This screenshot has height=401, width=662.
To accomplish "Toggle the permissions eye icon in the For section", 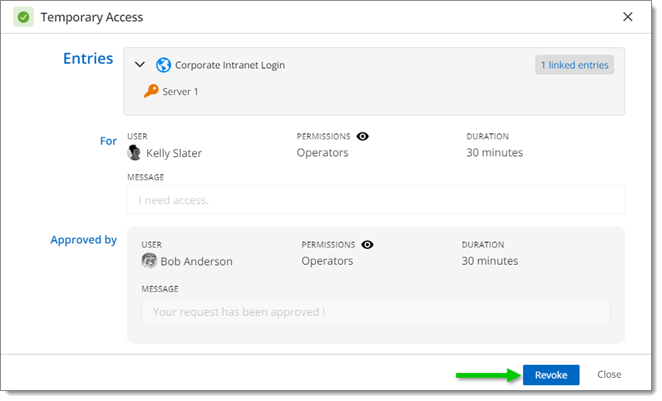I will [363, 136].
